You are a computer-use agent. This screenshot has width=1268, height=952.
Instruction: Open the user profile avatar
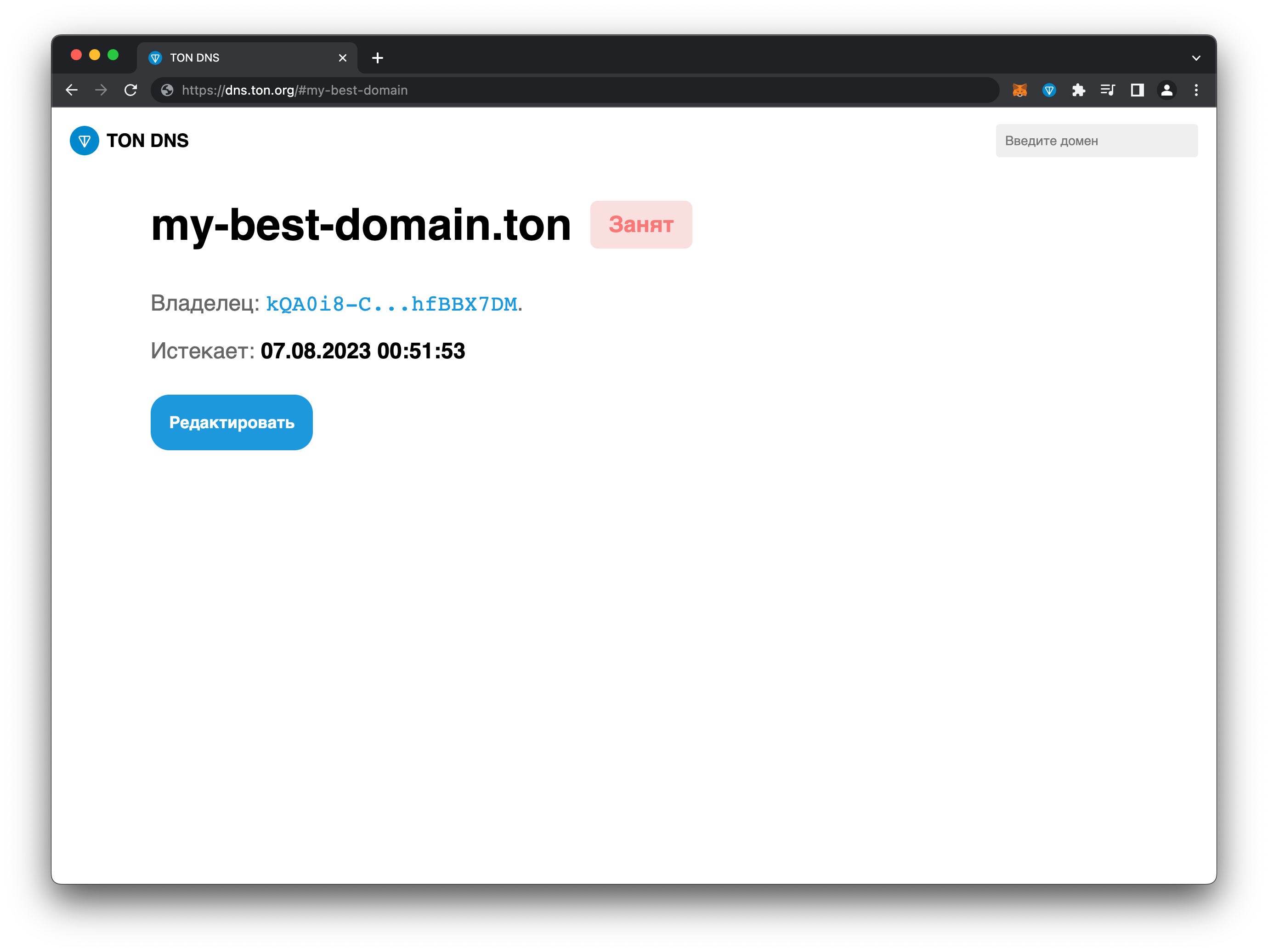pos(1166,90)
